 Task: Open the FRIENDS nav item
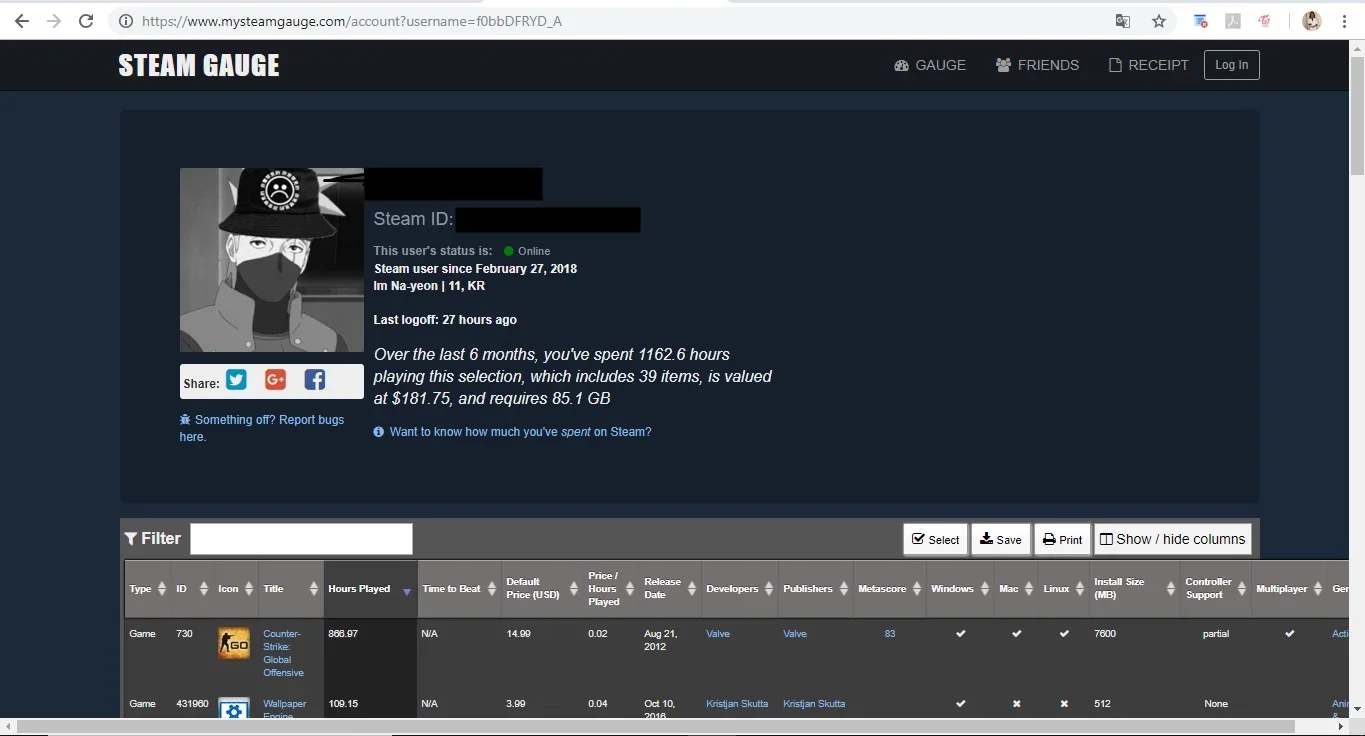(1037, 65)
